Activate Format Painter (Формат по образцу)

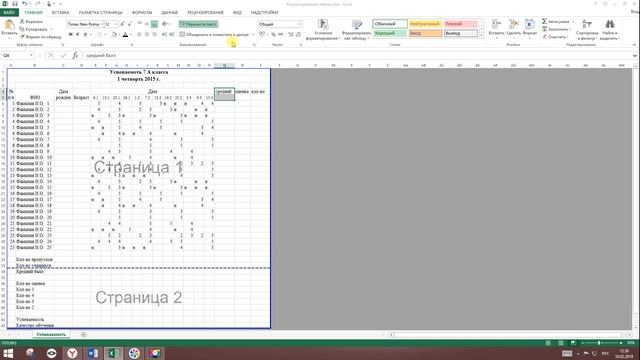[41, 36]
